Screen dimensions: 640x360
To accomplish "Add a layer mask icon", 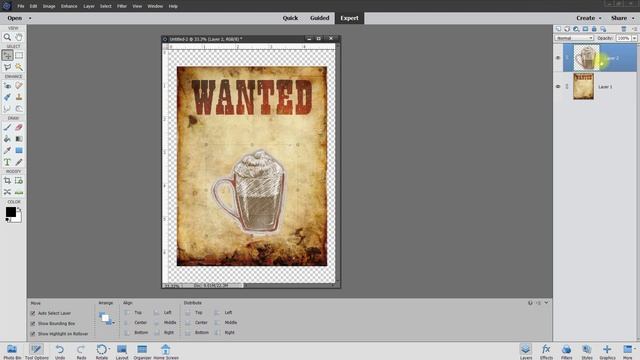I will coord(585,29).
